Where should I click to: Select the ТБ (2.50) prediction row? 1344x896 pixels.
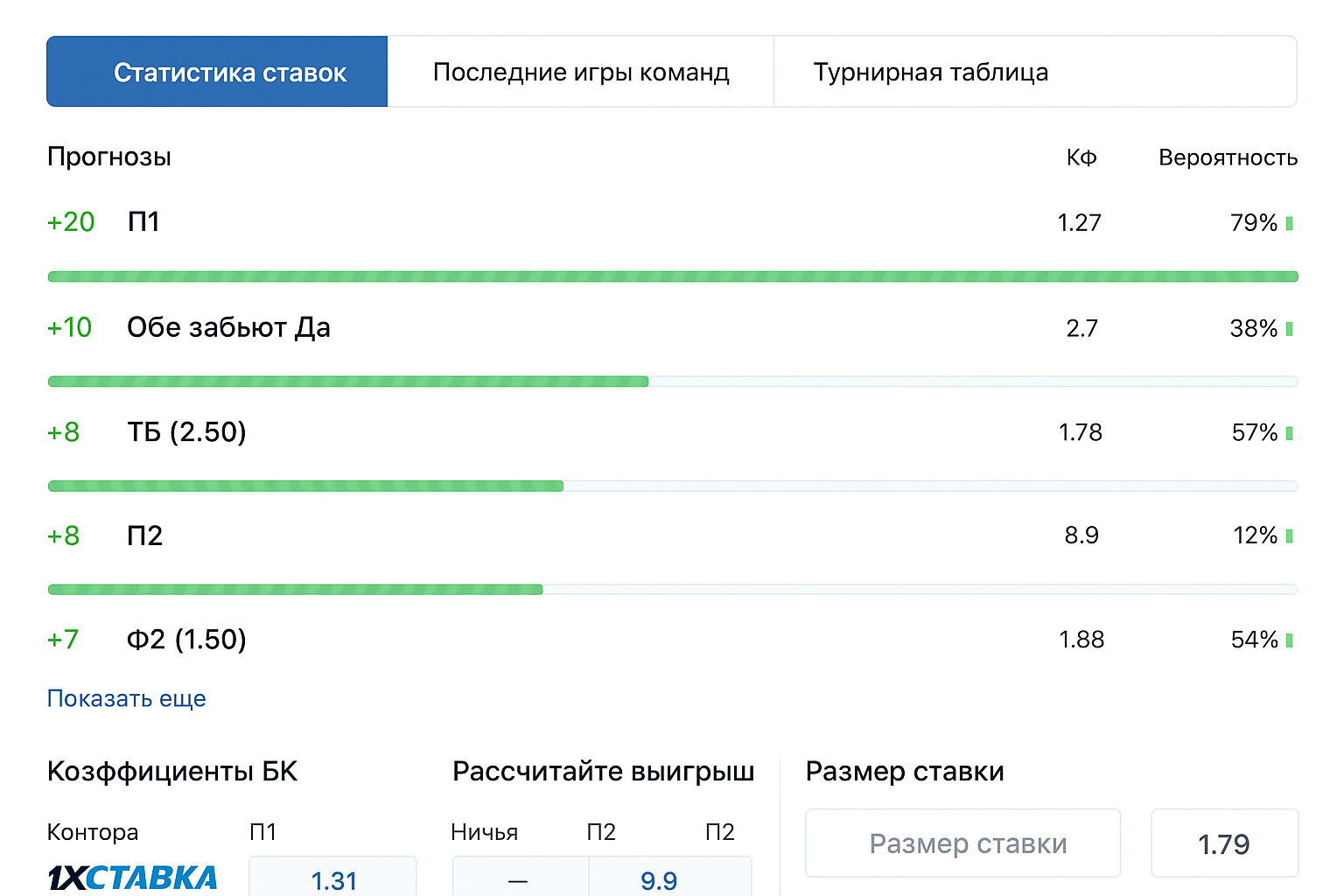coord(186,432)
